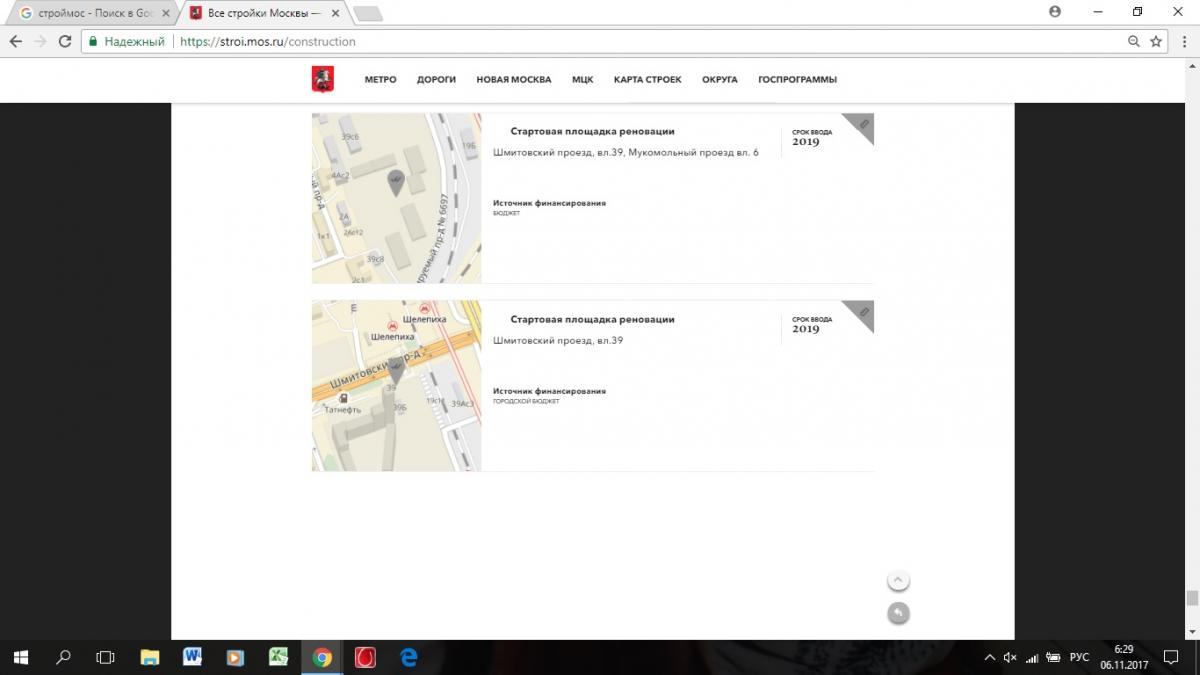This screenshot has width=1200, height=675.
Task: Open the clock and date 6:29 flyout
Action: tap(1124, 657)
